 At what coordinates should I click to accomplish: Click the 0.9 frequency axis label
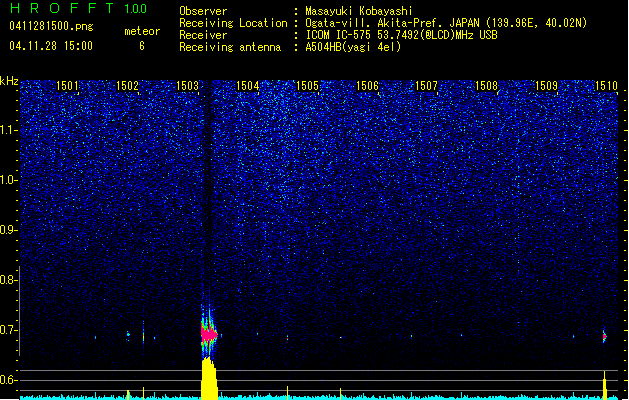click(x=8, y=230)
